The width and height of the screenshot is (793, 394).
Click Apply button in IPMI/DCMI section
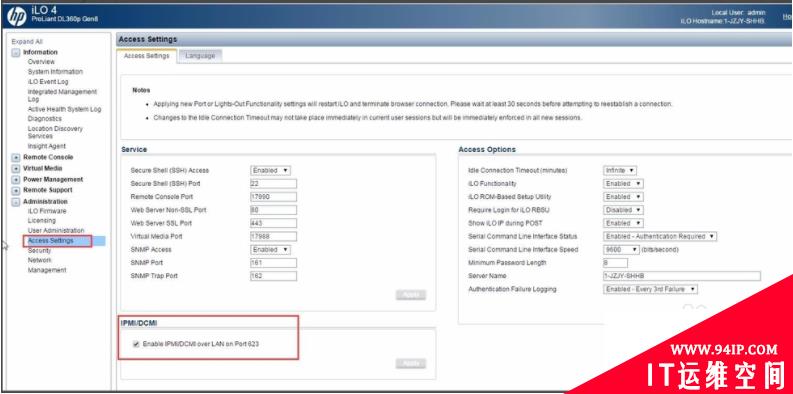click(x=411, y=363)
